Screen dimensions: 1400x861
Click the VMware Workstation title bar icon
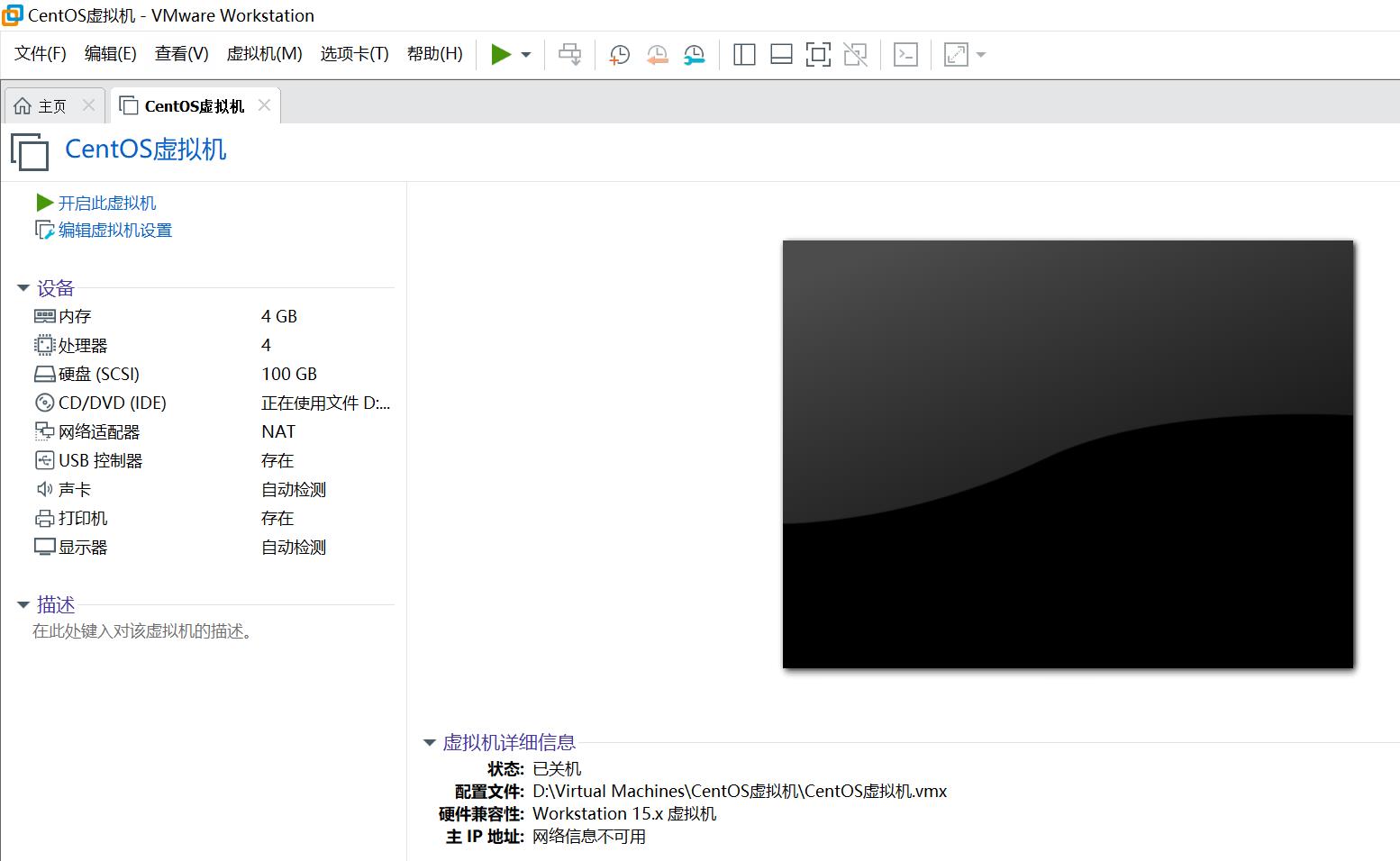coord(13,15)
